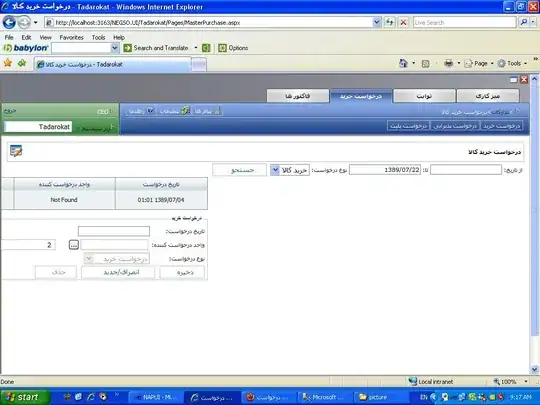The image size is (540, 405).
Task: Click the واحد درخواست کننده input field
Action: (x=114, y=245)
